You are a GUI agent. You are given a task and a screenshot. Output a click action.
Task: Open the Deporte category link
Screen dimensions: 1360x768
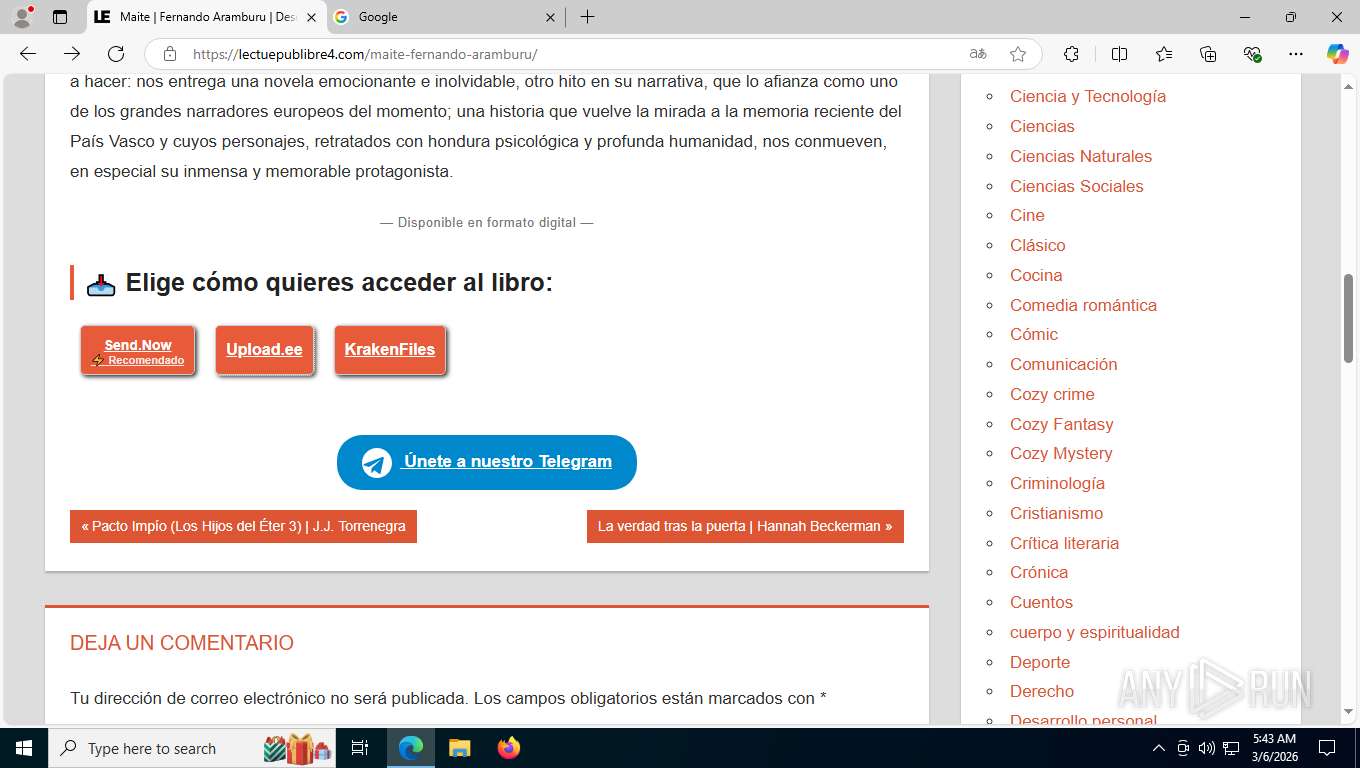[1040, 662]
